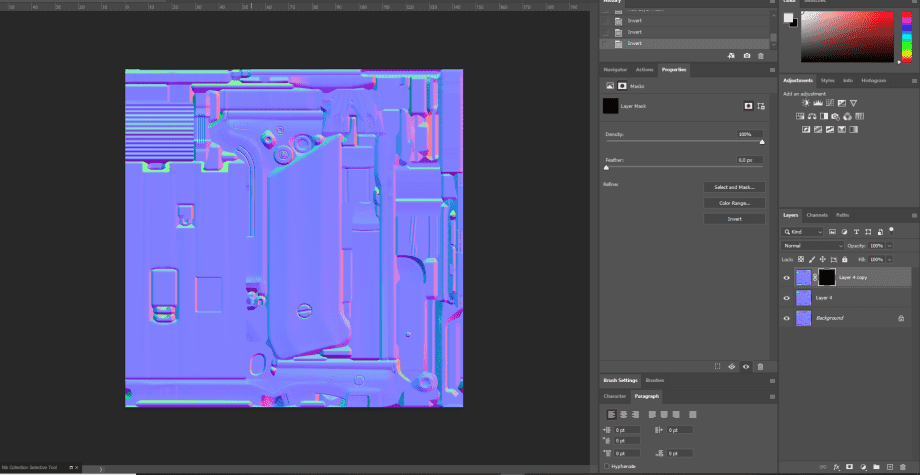920x475 pixels.
Task: Center align text in Paragraph panel
Action: pyautogui.click(x=622, y=414)
